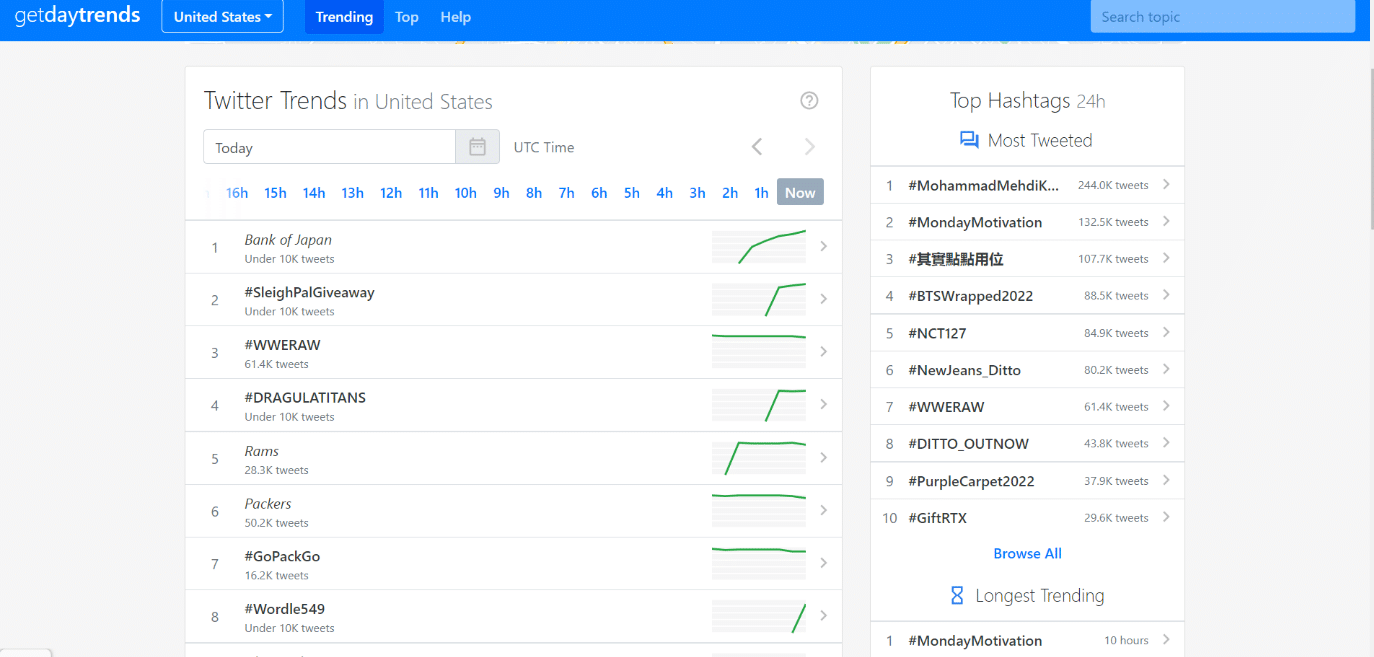Open #Wordle549 row chevron
Screen dimensions: 1374x657
tap(824, 616)
